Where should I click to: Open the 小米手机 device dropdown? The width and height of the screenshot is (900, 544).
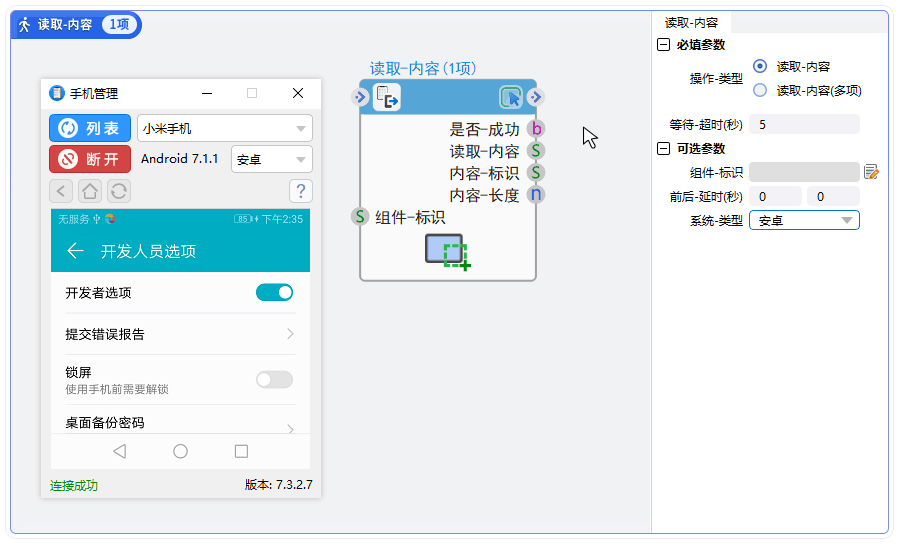tap(224, 128)
